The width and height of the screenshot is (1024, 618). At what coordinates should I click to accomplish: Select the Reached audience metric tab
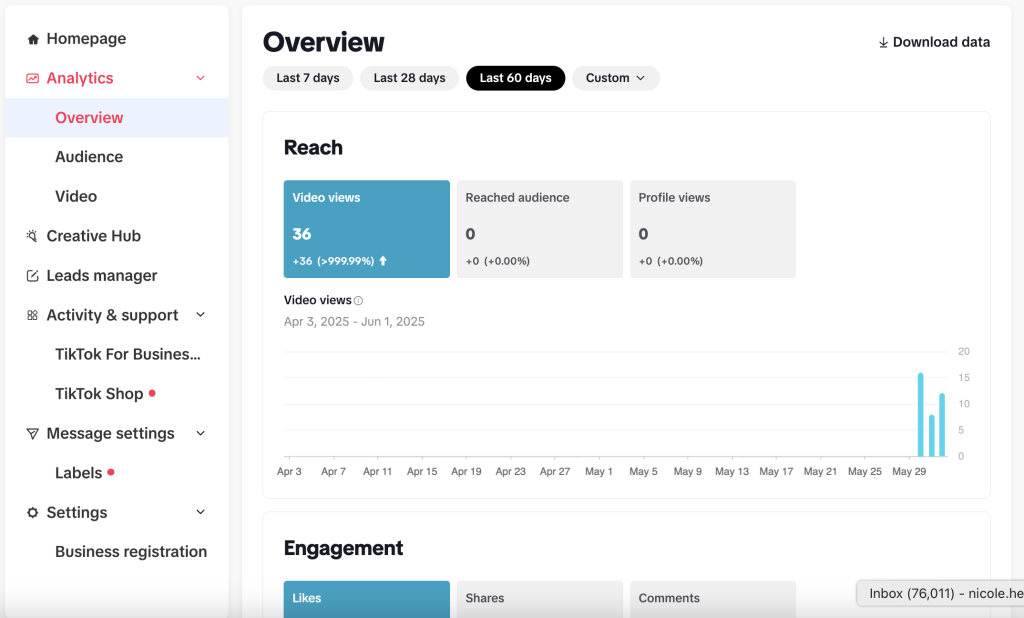pos(539,228)
